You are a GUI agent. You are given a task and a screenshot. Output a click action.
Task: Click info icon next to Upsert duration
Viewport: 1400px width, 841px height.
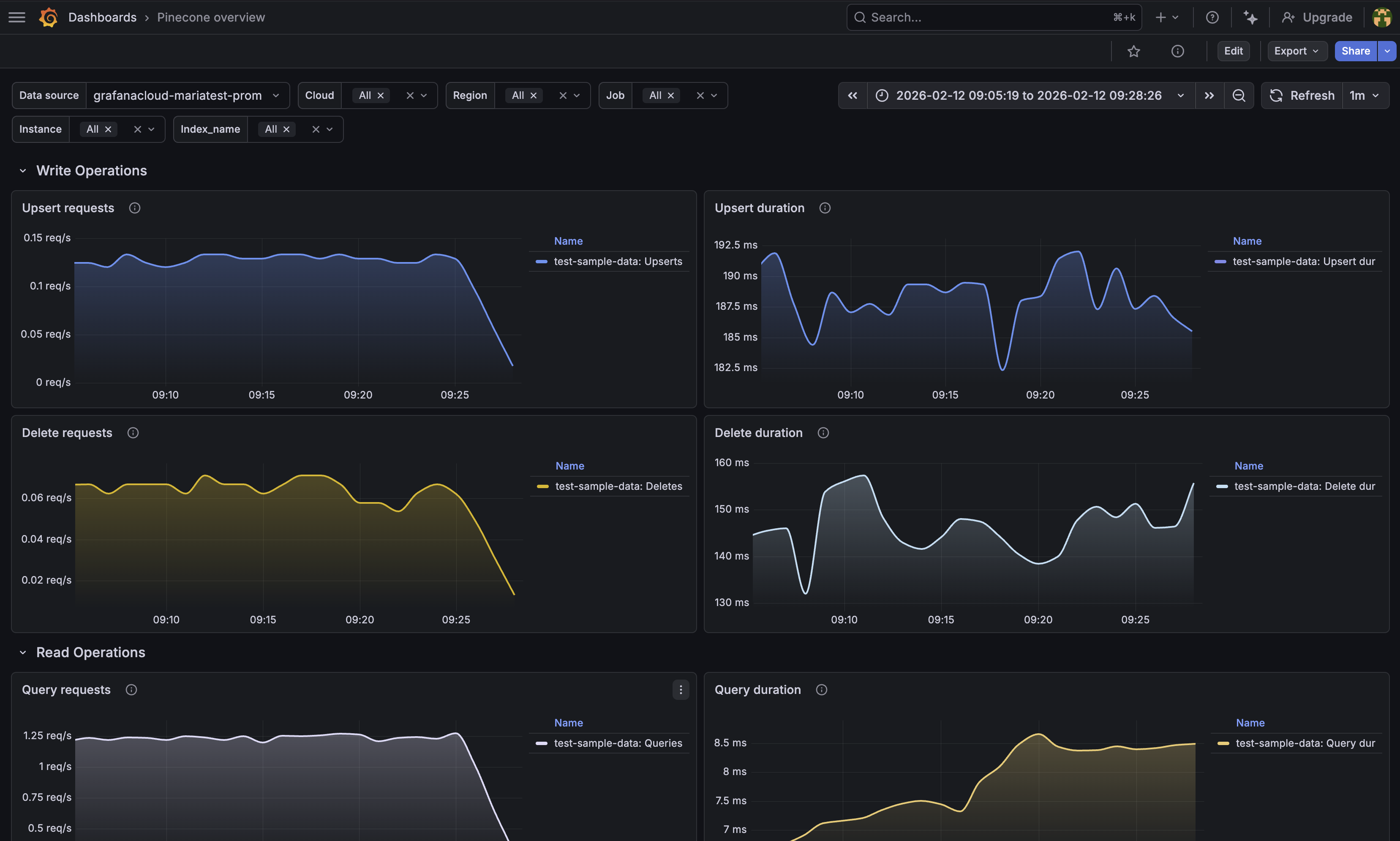[825, 208]
